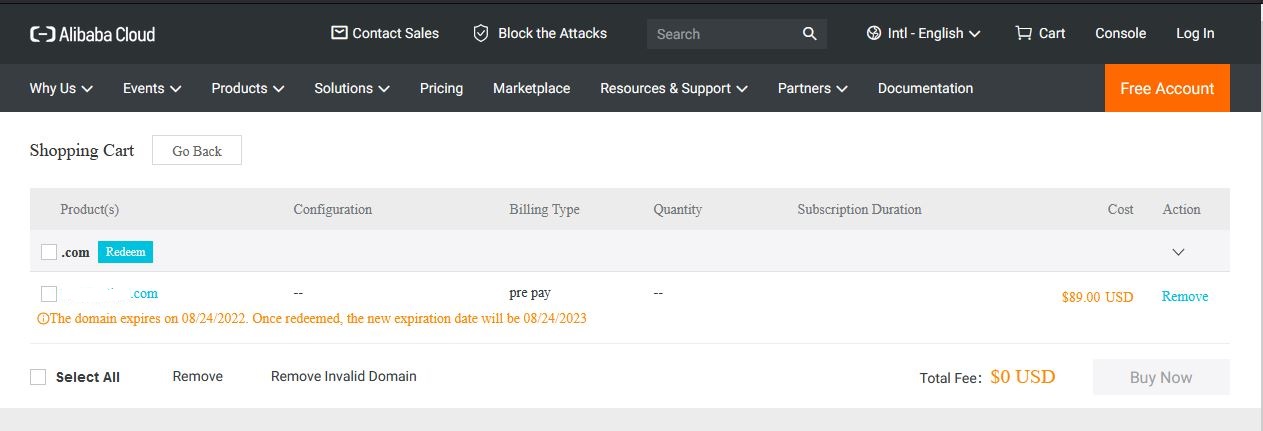Click the Alibaba Cloud logo
The image size is (1263, 431).
coord(92,34)
